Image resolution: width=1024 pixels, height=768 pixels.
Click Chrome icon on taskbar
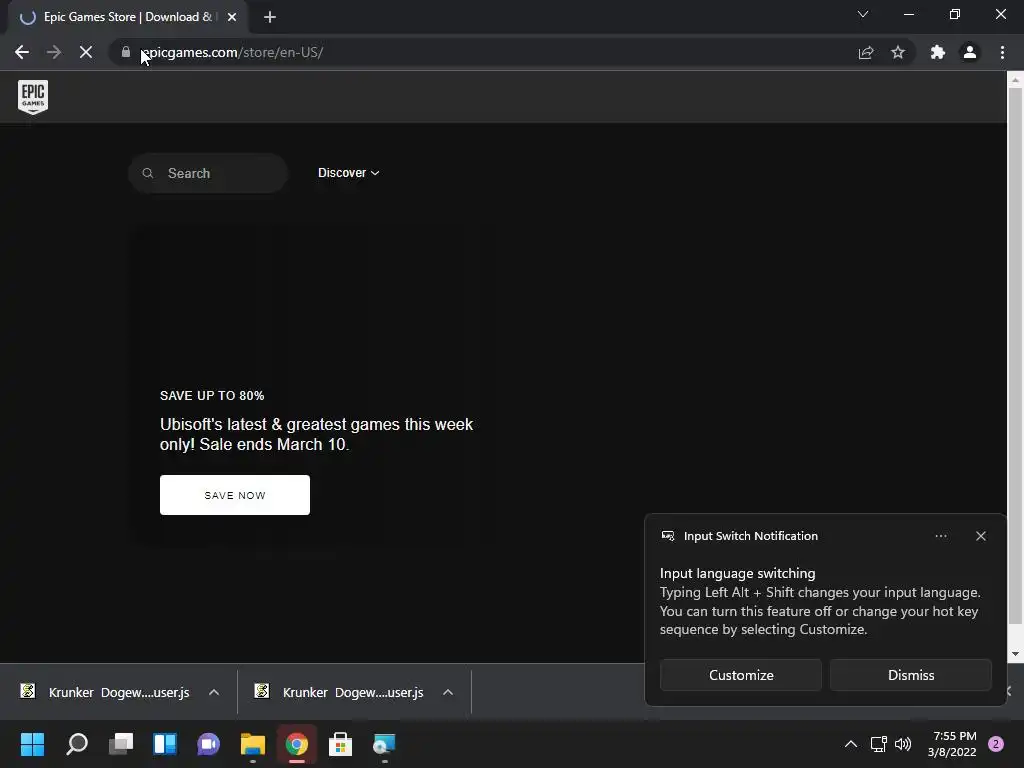tap(296, 744)
